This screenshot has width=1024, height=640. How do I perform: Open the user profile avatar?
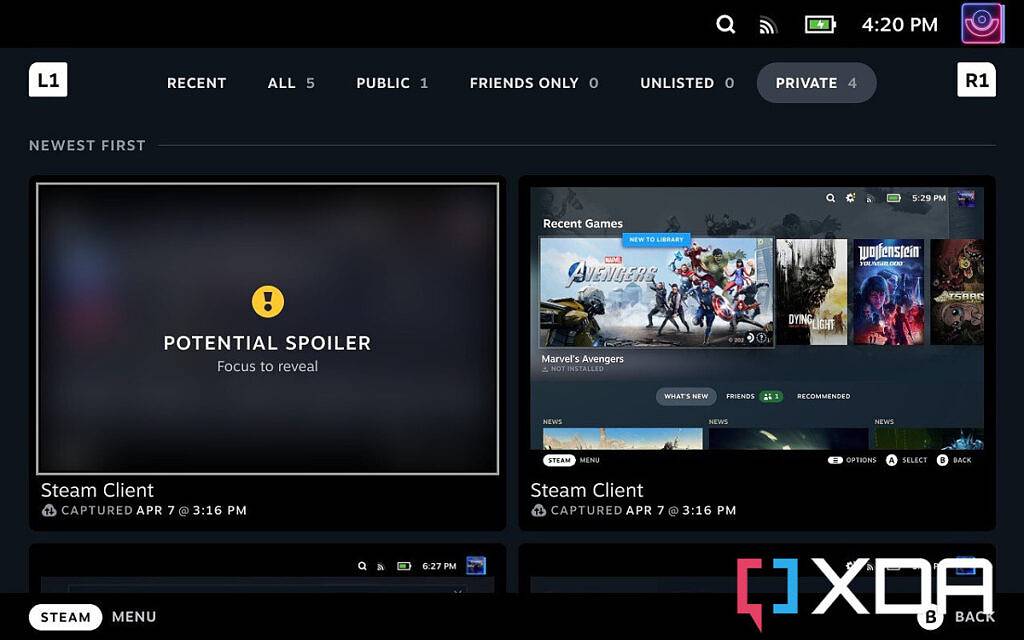[983, 24]
